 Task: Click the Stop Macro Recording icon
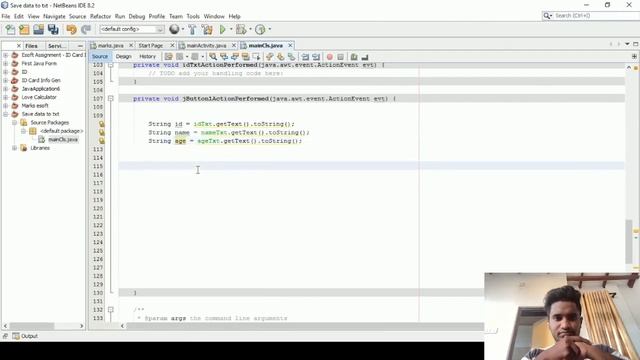[340, 57]
